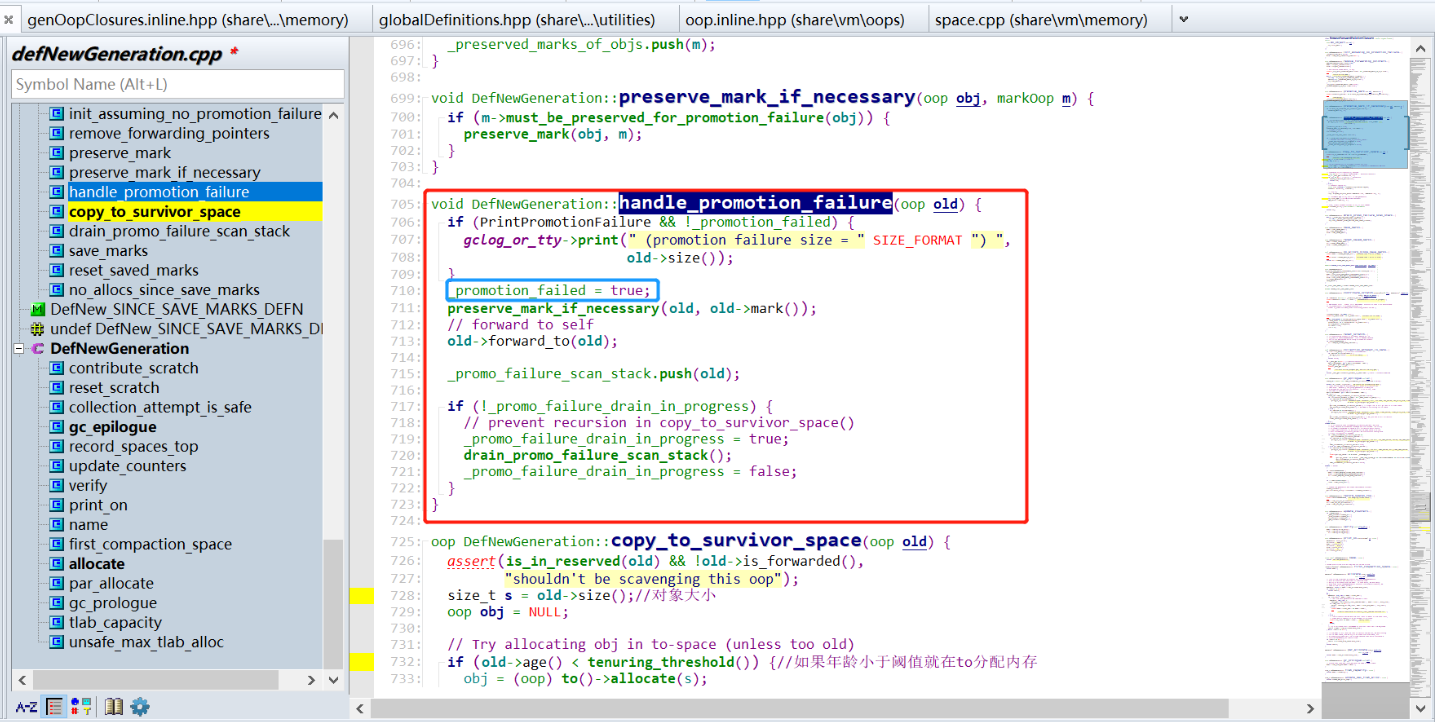1438x722 pixels.
Task: Open the symbol type filter icon
Action: click(82, 707)
